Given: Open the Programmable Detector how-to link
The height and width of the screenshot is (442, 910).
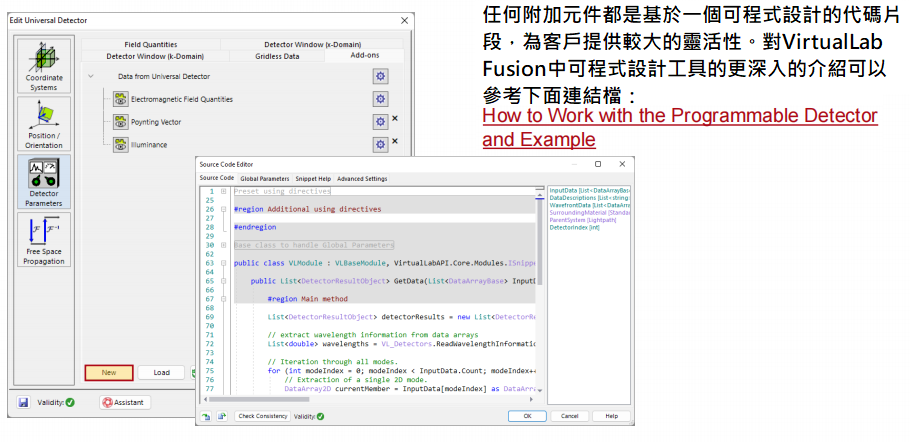Looking at the screenshot, I should 680,128.
